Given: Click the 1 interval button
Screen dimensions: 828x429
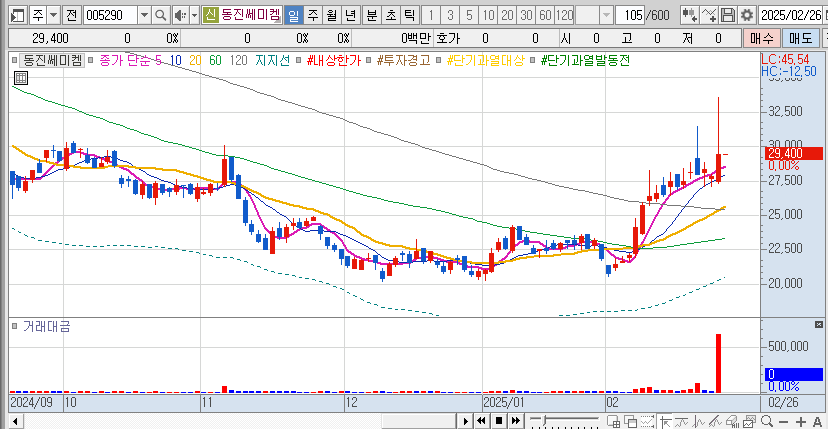Looking at the screenshot, I should click(x=430, y=15).
